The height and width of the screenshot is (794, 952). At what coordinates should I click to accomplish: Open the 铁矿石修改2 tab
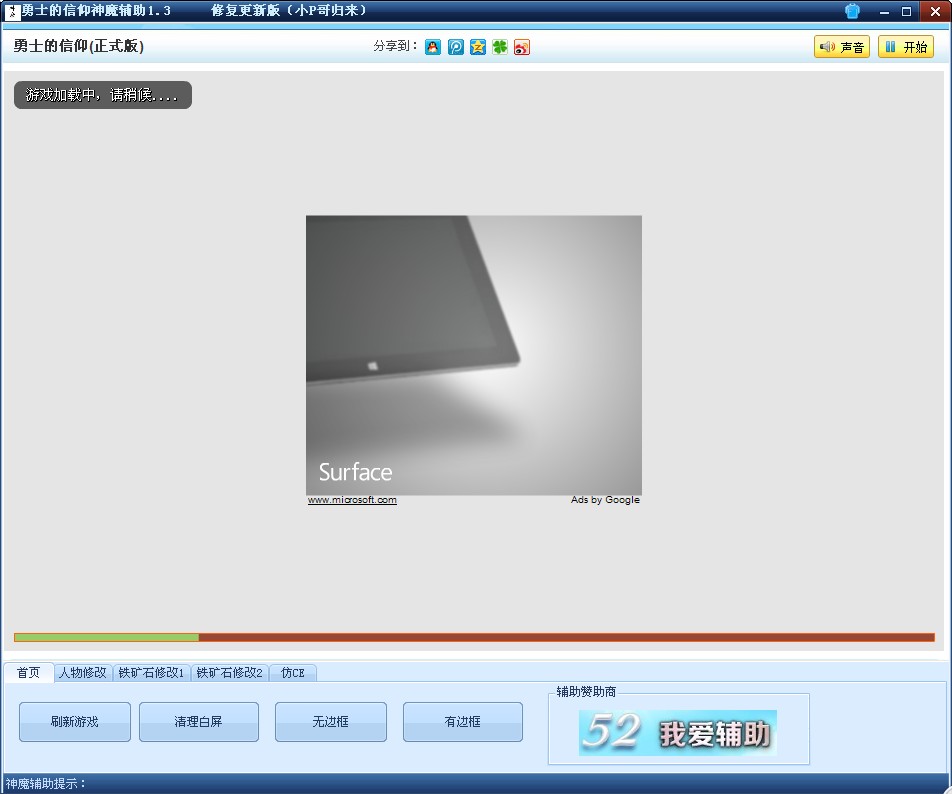pyautogui.click(x=230, y=673)
